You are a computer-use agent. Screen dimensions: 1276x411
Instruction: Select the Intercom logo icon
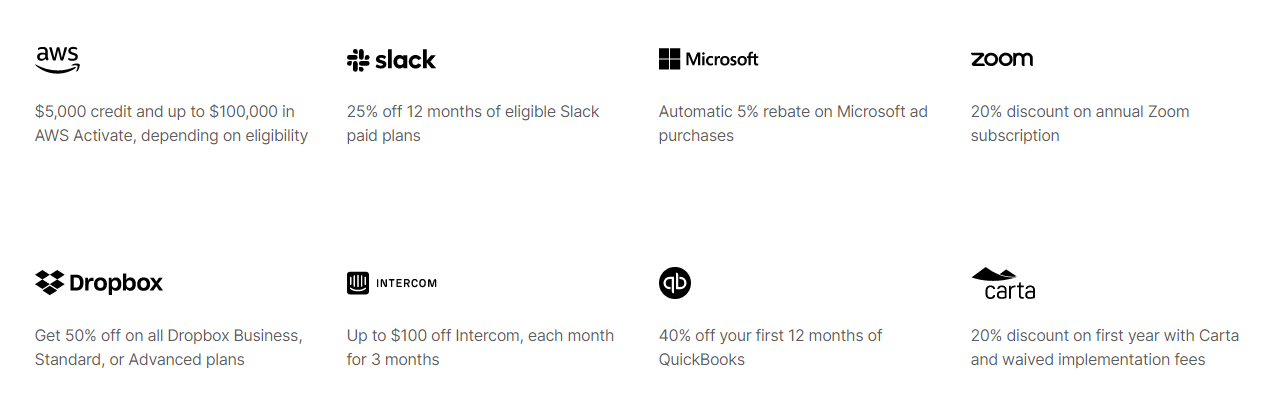tap(358, 283)
